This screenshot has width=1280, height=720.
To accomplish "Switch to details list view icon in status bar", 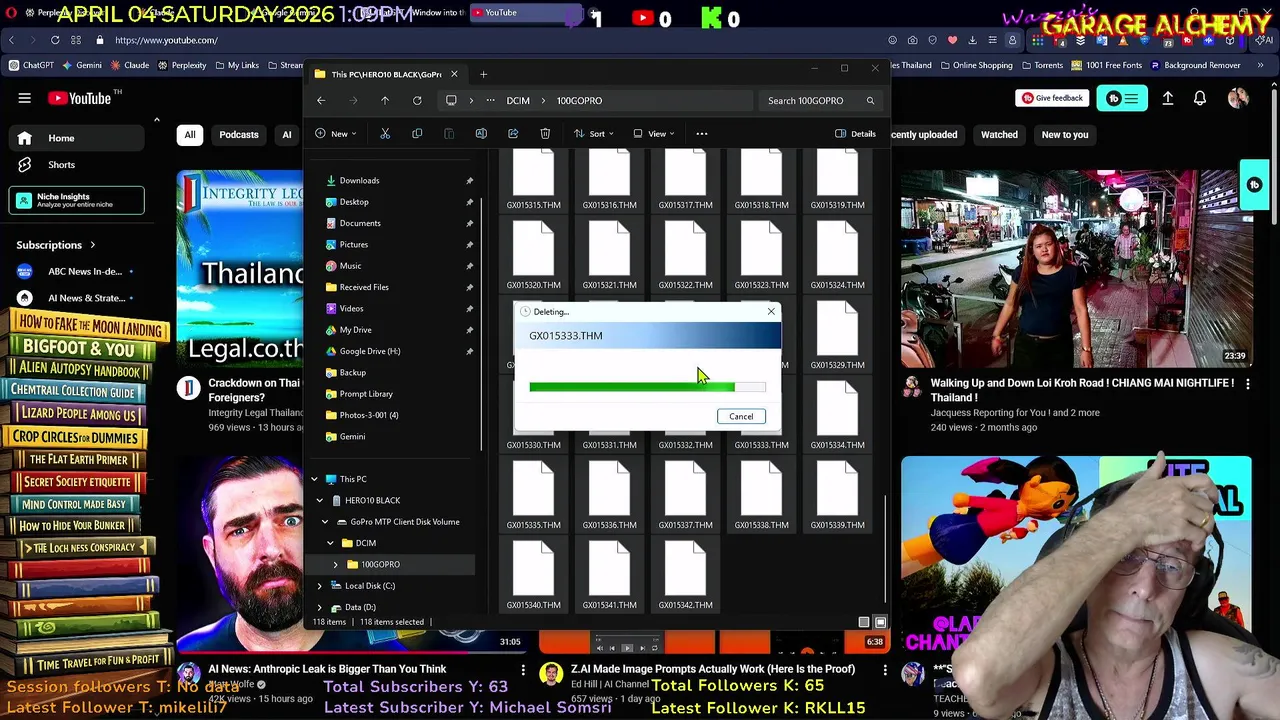I will coord(864,622).
